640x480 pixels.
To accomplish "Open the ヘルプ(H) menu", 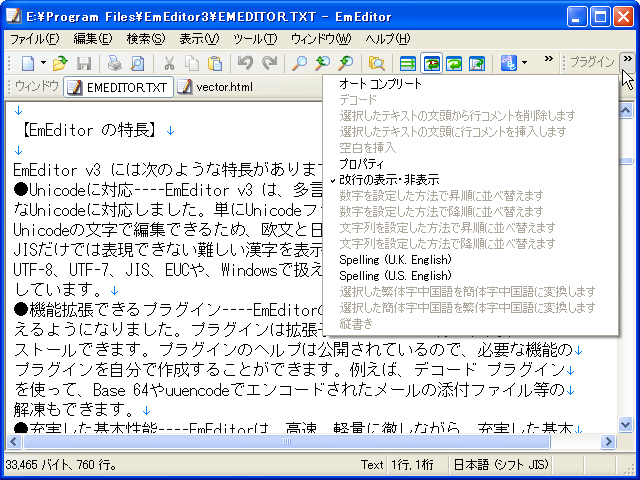I will coord(387,39).
